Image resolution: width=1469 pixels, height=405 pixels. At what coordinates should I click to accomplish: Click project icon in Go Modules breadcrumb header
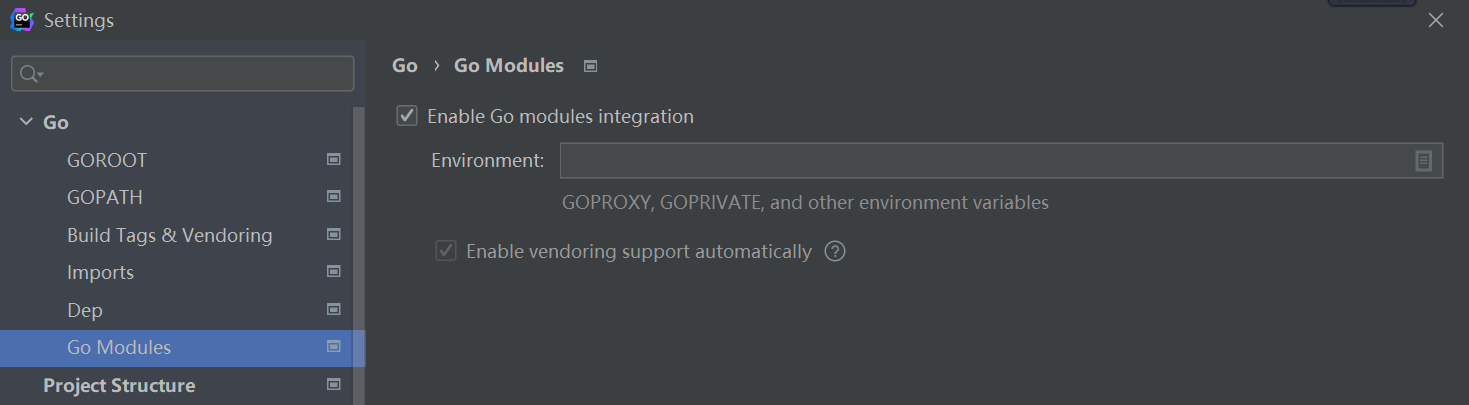tap(590, 66)
